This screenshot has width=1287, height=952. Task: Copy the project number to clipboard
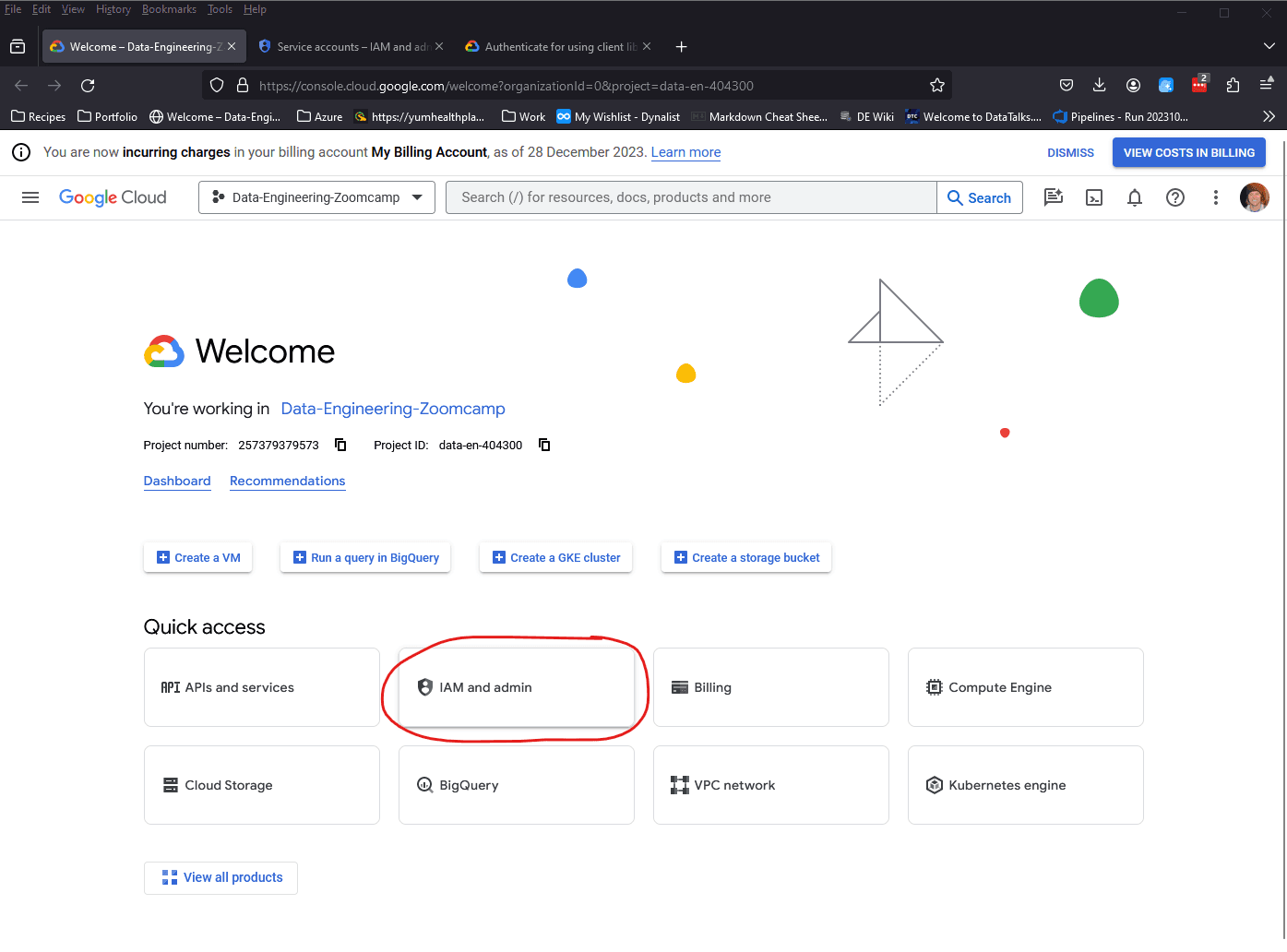(x=340, y=445)
